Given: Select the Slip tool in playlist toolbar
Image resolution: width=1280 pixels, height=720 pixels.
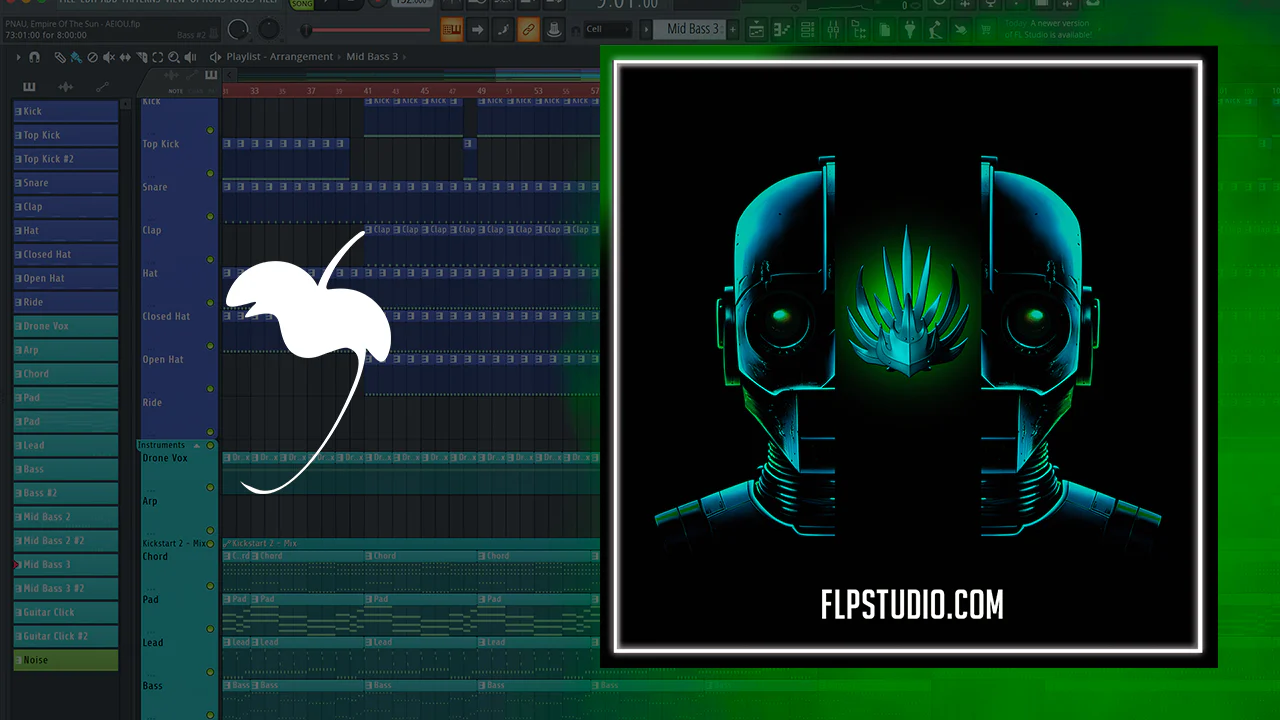Looking at the screenshot, I should pyautogui.click(x=124, y=57).
